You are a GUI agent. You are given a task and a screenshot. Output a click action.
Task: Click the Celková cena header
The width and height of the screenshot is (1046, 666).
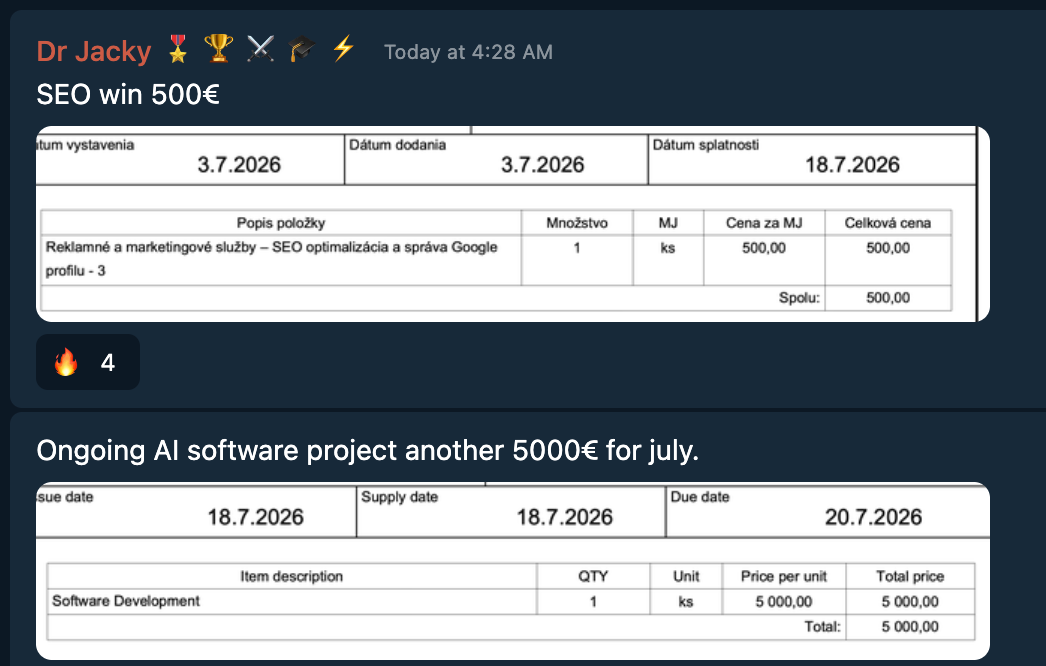point(888,223)
